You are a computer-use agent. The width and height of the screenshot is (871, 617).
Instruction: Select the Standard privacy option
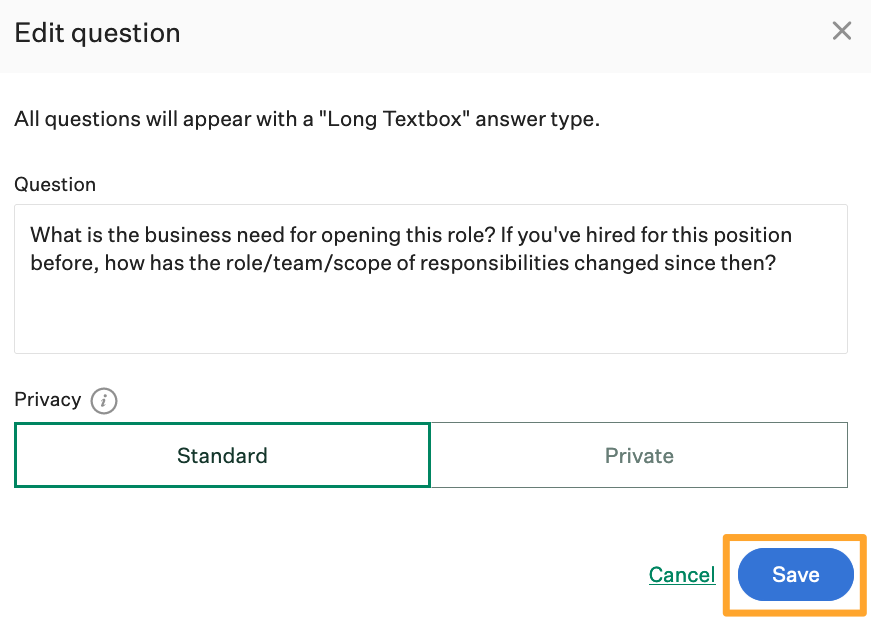pyautogui.click(x=222, y=455)
